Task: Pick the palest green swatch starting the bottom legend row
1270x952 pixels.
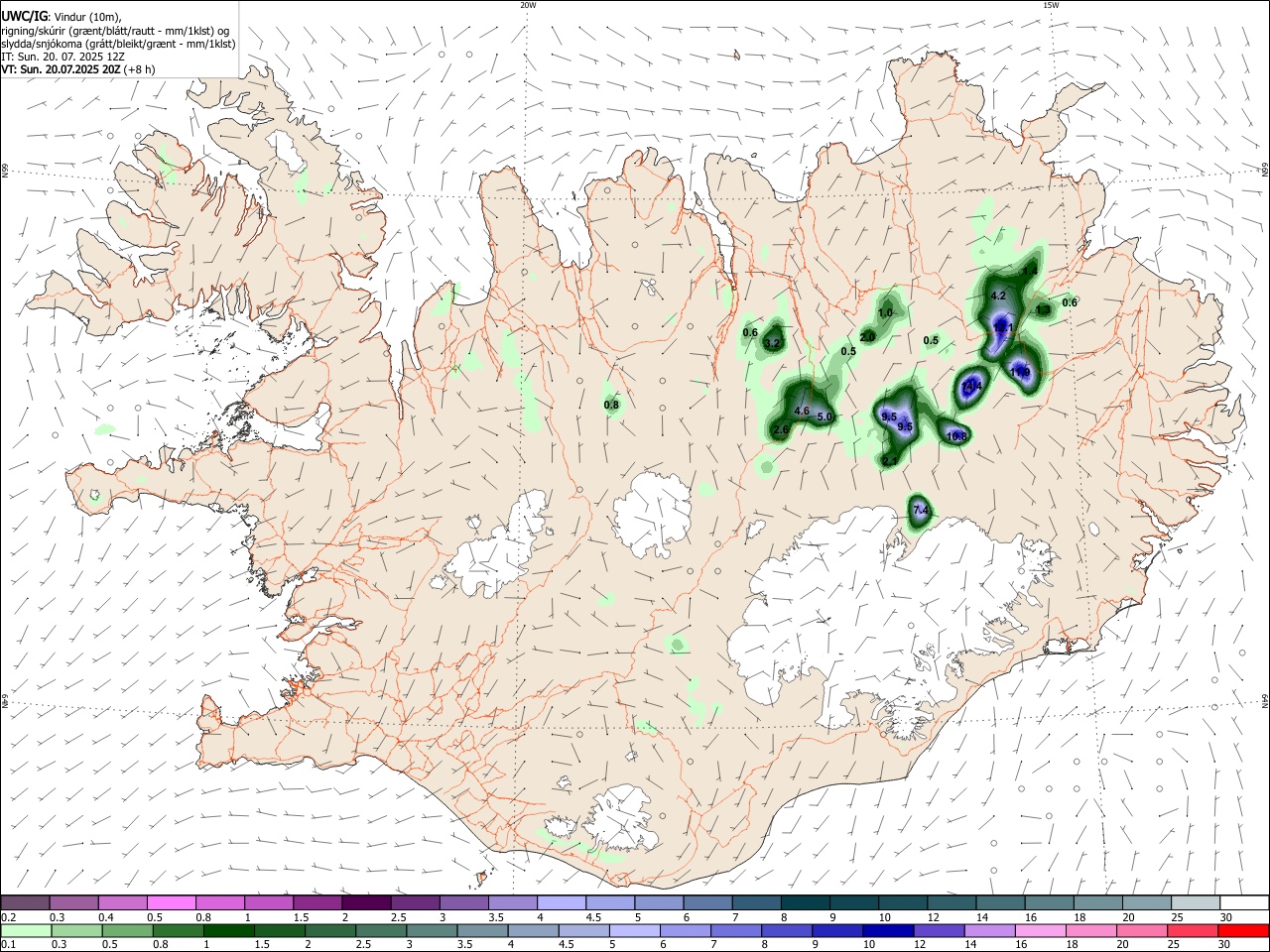Action: click(x=26, y=930)
